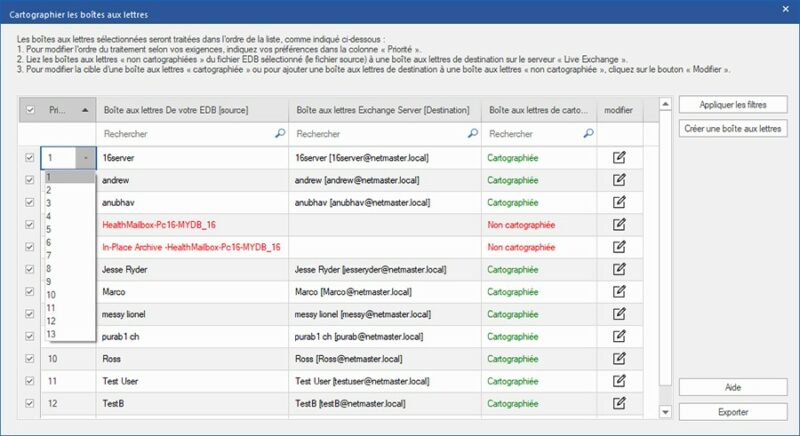This screenshot has height=436, width=800.
Task: Click the 'purab1 ch' source mailbox cell
Action: [192, 337]
